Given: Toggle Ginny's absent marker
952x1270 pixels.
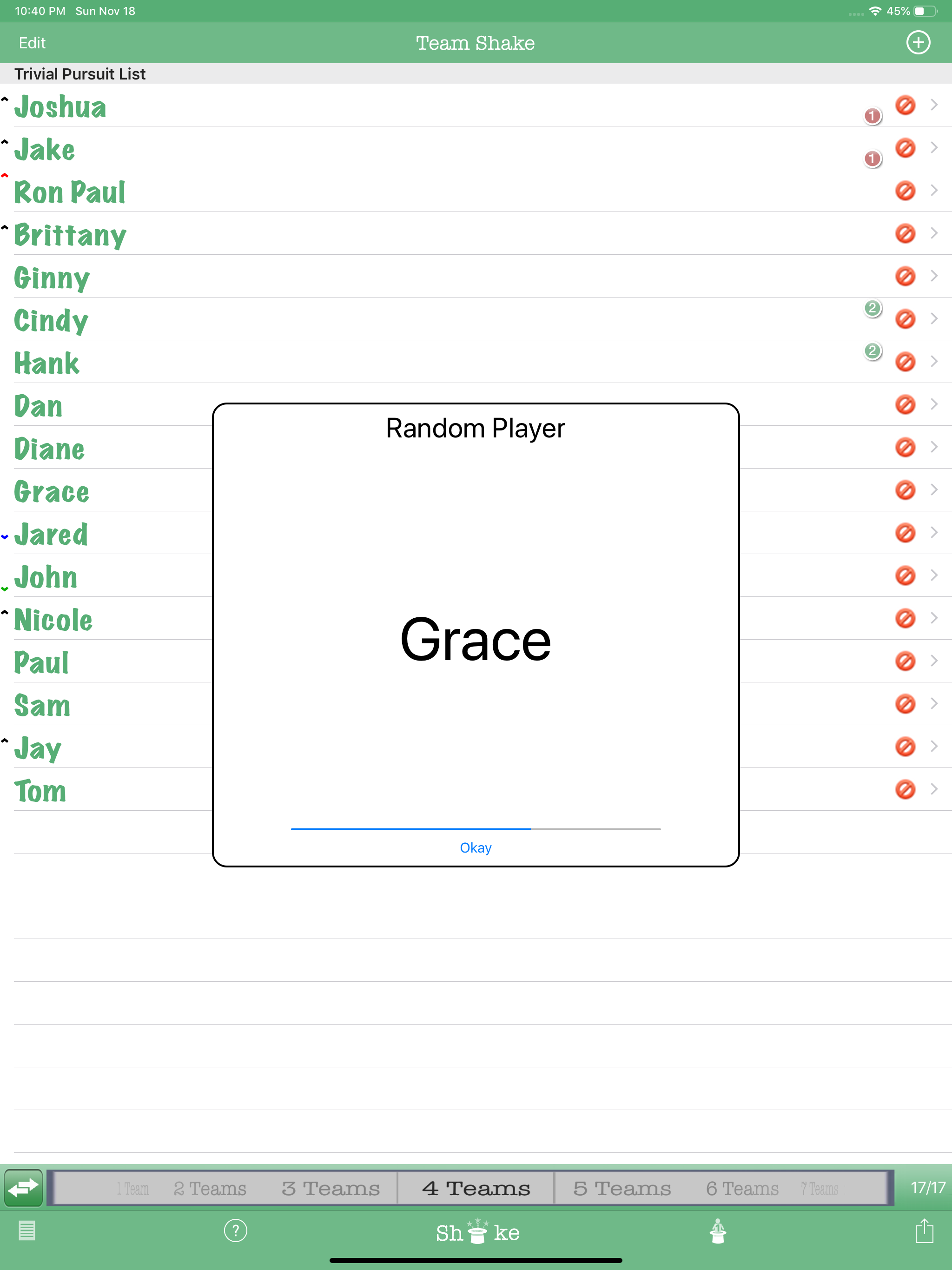Looking at the screenshot, I should pyautogui.click(x=905, y=276).
